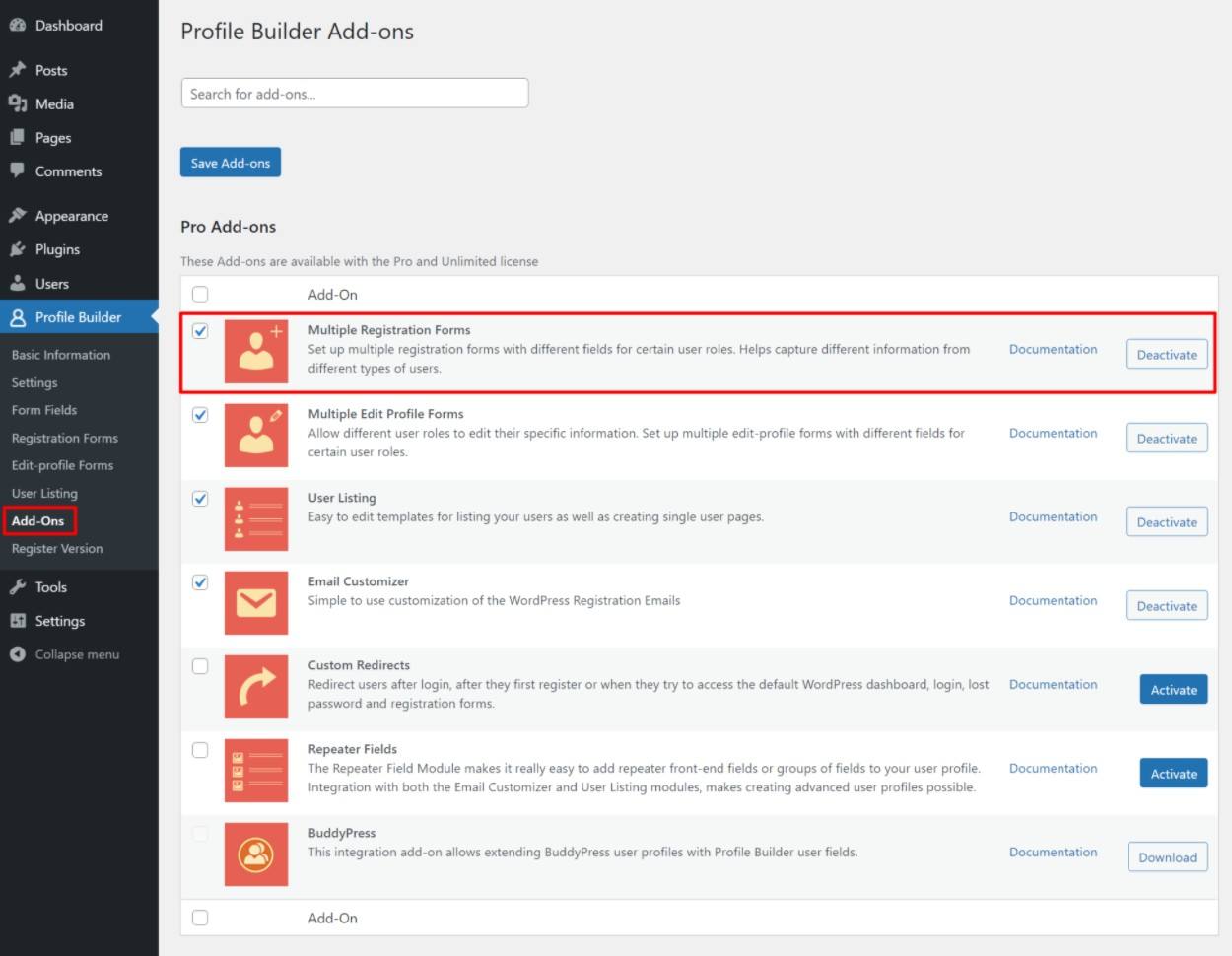Select the User Listing add-on icon
Screen dimensions: 1232x956
pos(255,519)
